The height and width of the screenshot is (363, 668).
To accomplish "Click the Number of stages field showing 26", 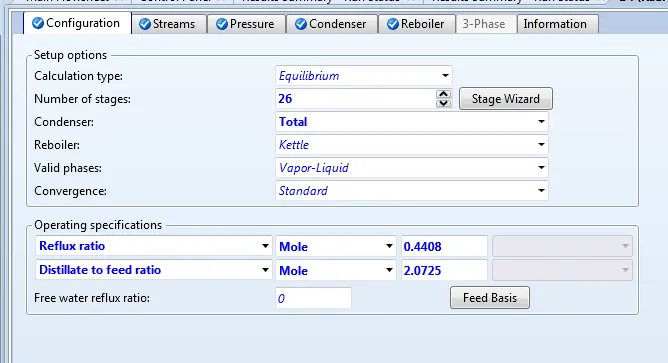I will click(x=356, y=99).
